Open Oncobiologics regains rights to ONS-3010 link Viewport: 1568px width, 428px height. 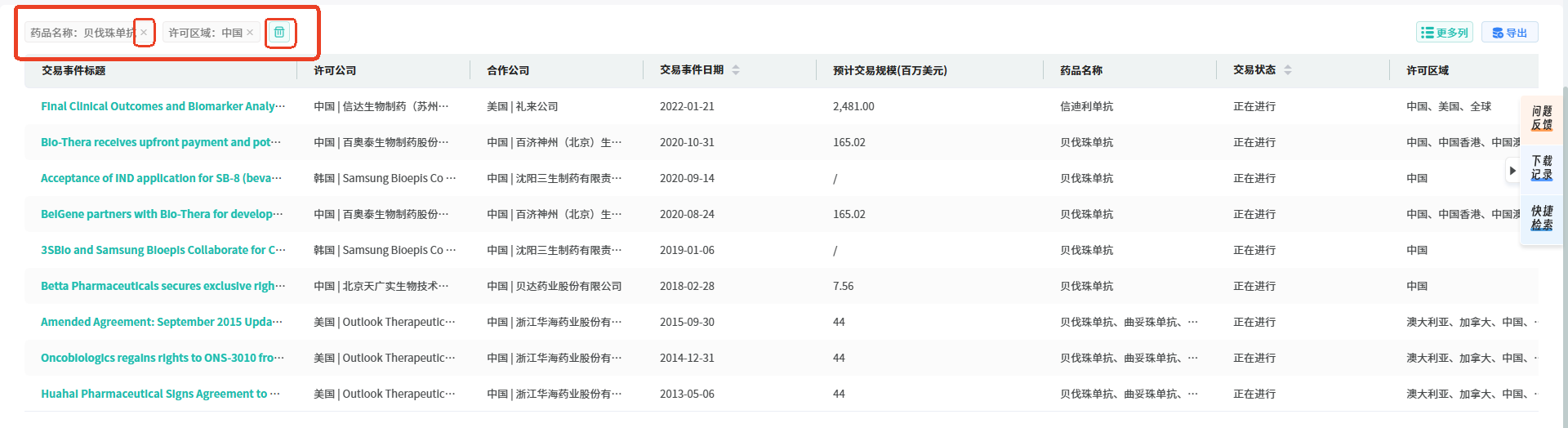163,358
